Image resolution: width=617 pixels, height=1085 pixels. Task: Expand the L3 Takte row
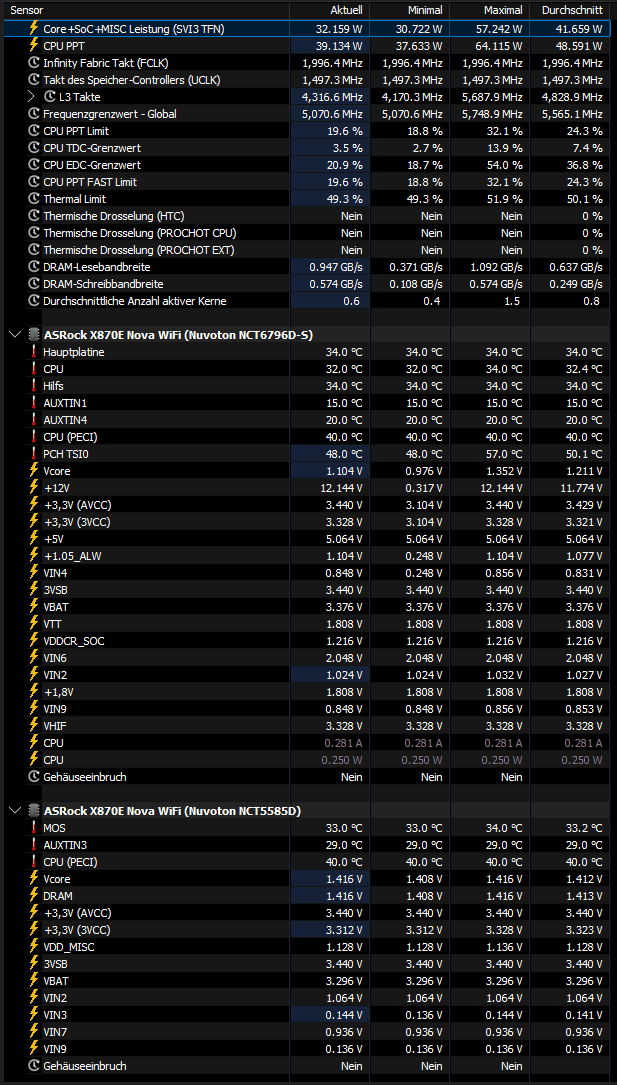(x=31, y=97)
